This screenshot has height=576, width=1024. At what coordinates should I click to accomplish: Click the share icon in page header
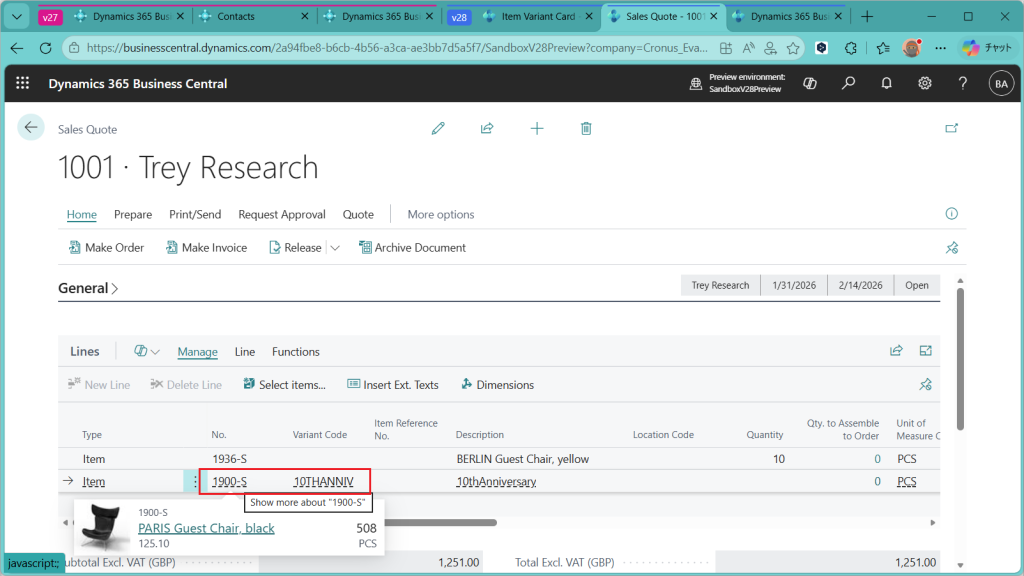point(487,129)
